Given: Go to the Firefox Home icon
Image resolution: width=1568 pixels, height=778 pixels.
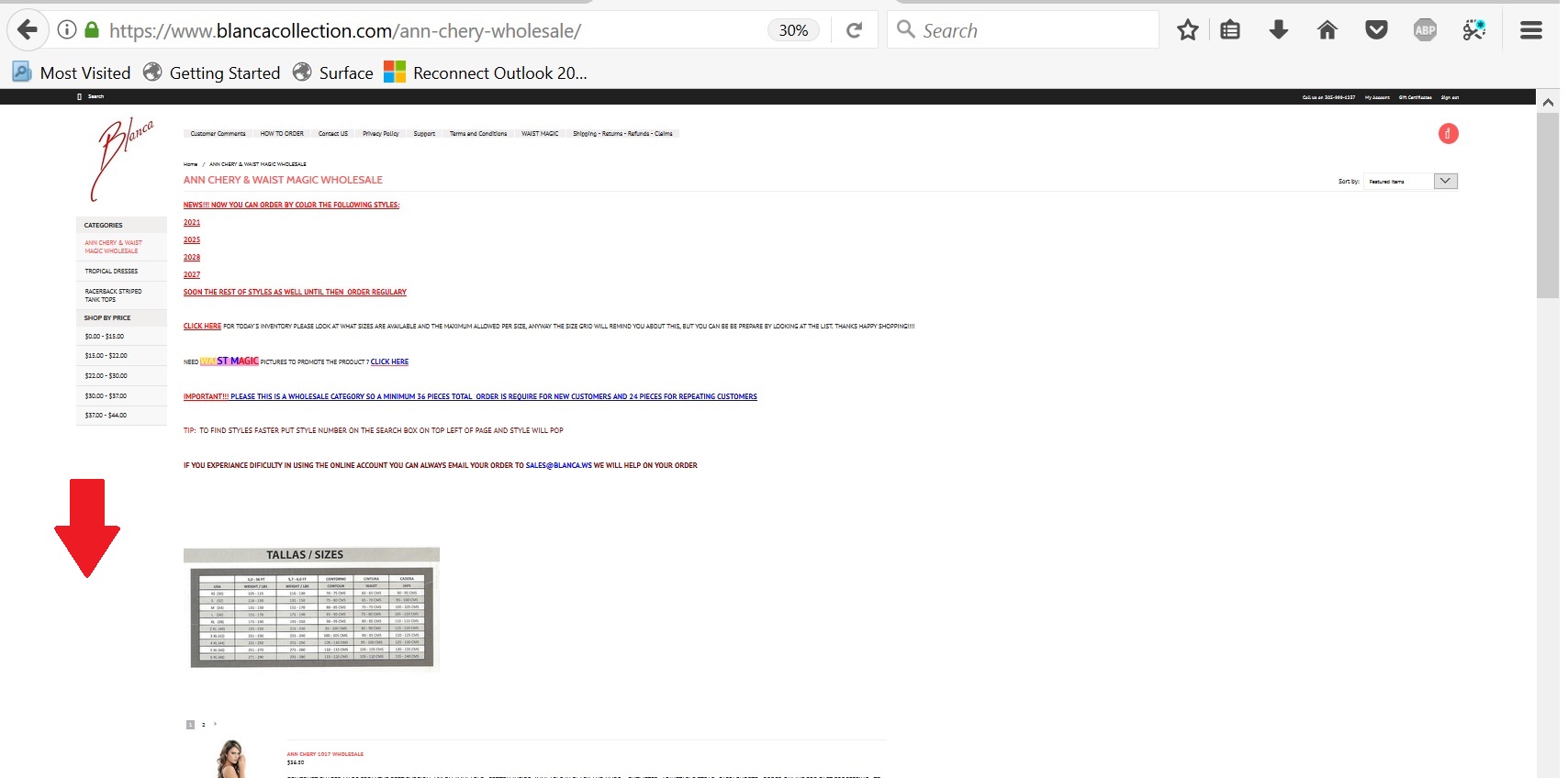Looking at the screenshot, I should click(x=1327, y=30).
